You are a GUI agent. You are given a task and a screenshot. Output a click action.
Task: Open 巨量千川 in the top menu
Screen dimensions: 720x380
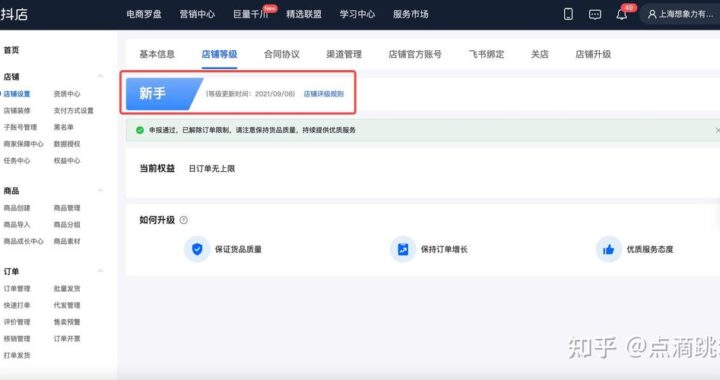tap(250, 14)
